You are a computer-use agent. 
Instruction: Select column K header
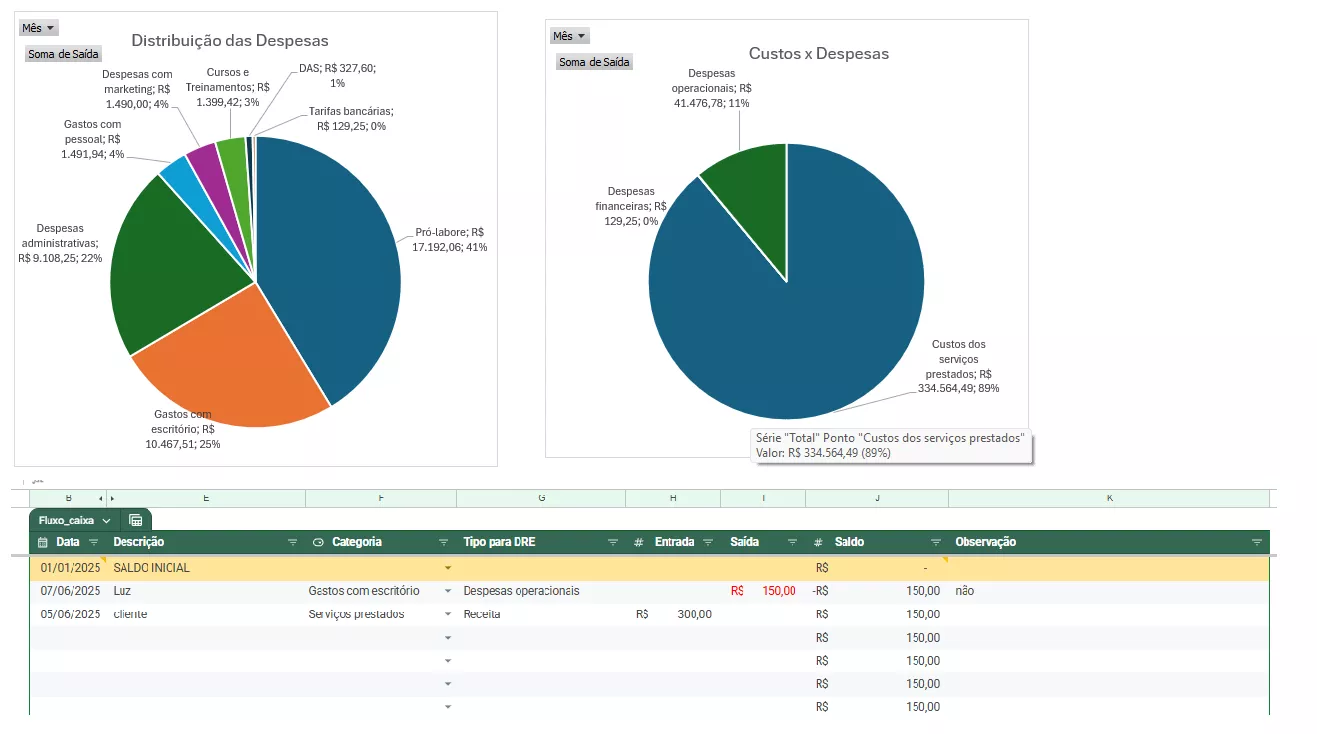pos(1109,498)
